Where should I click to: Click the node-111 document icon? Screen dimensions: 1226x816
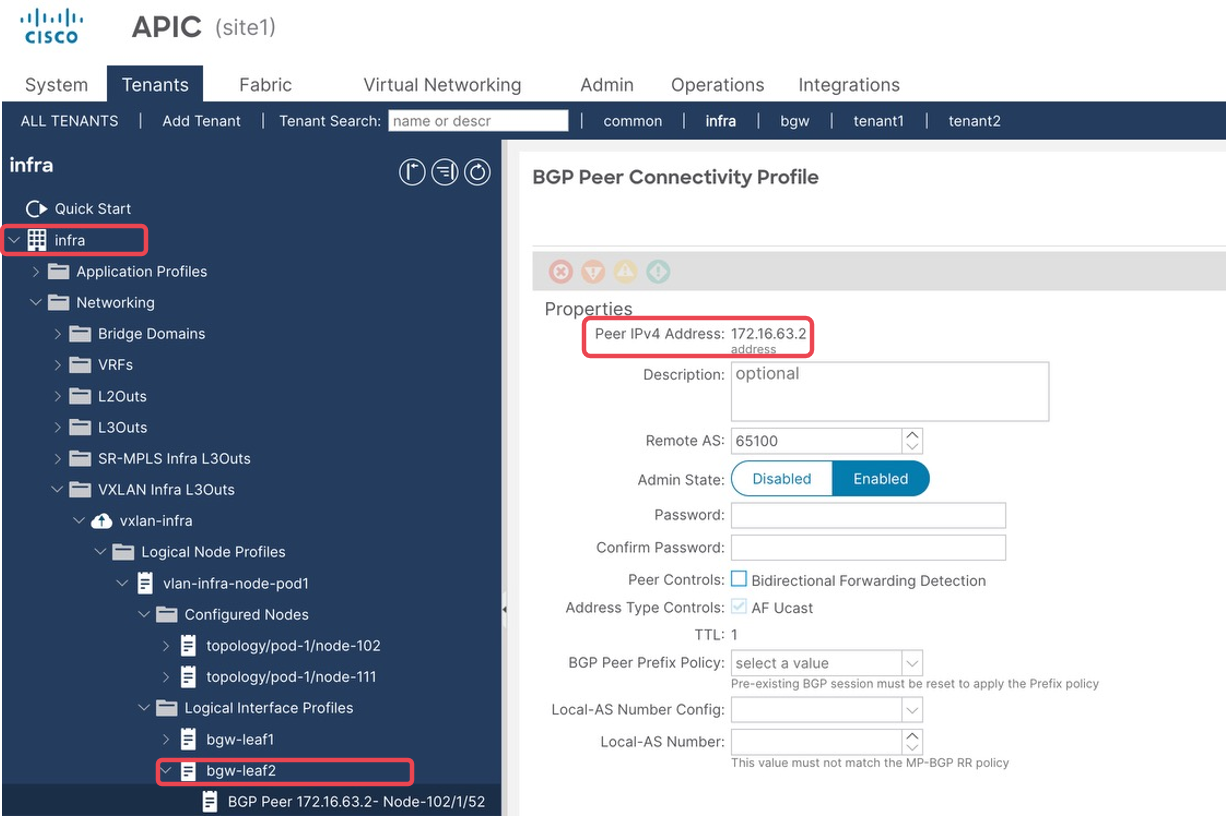[x=188, y=677]
